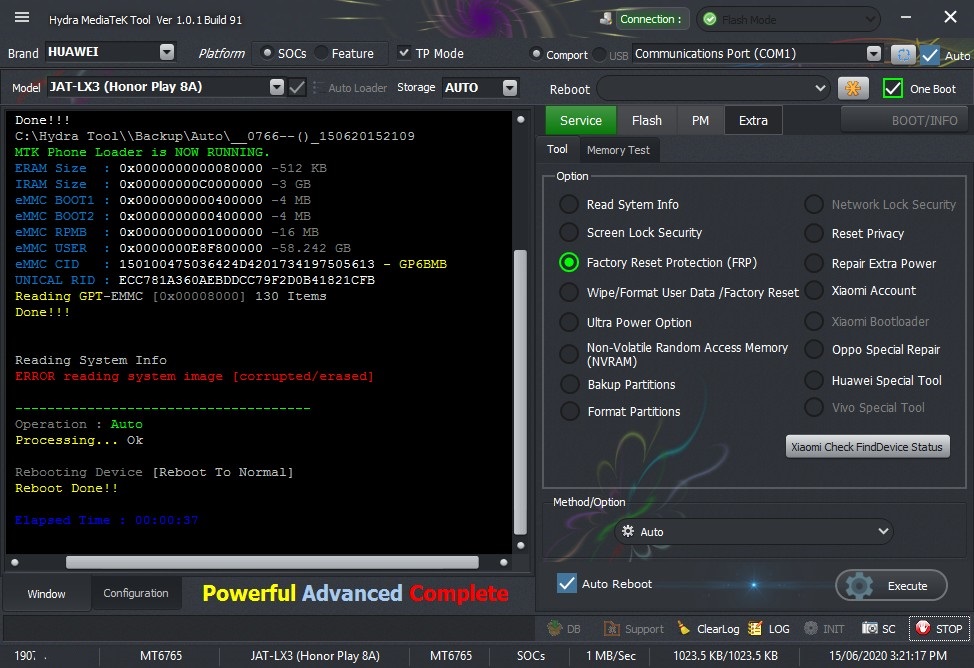
Task: Expand the Brand HUAWEI dropdown
Action: 167,52
